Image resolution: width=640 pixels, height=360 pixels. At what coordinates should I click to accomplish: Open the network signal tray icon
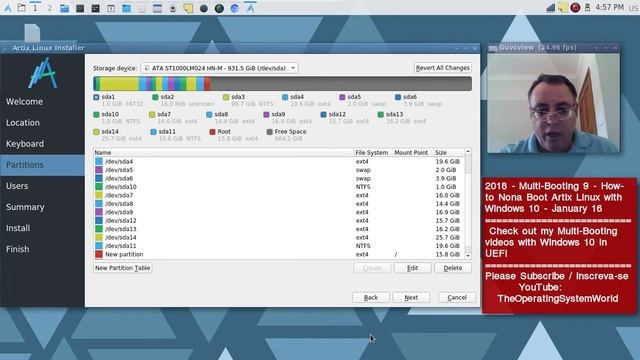(551, 7)
